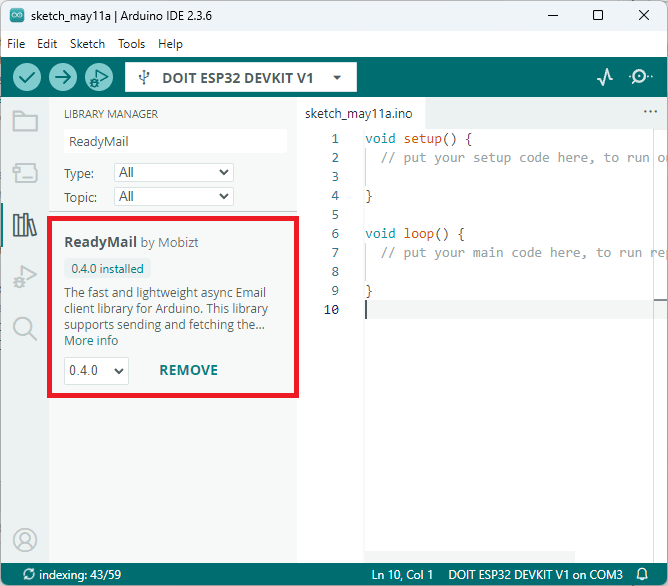This screenshot has width=668, height=586.
Task: Follow the More info link
Action: tap(91, 341)
